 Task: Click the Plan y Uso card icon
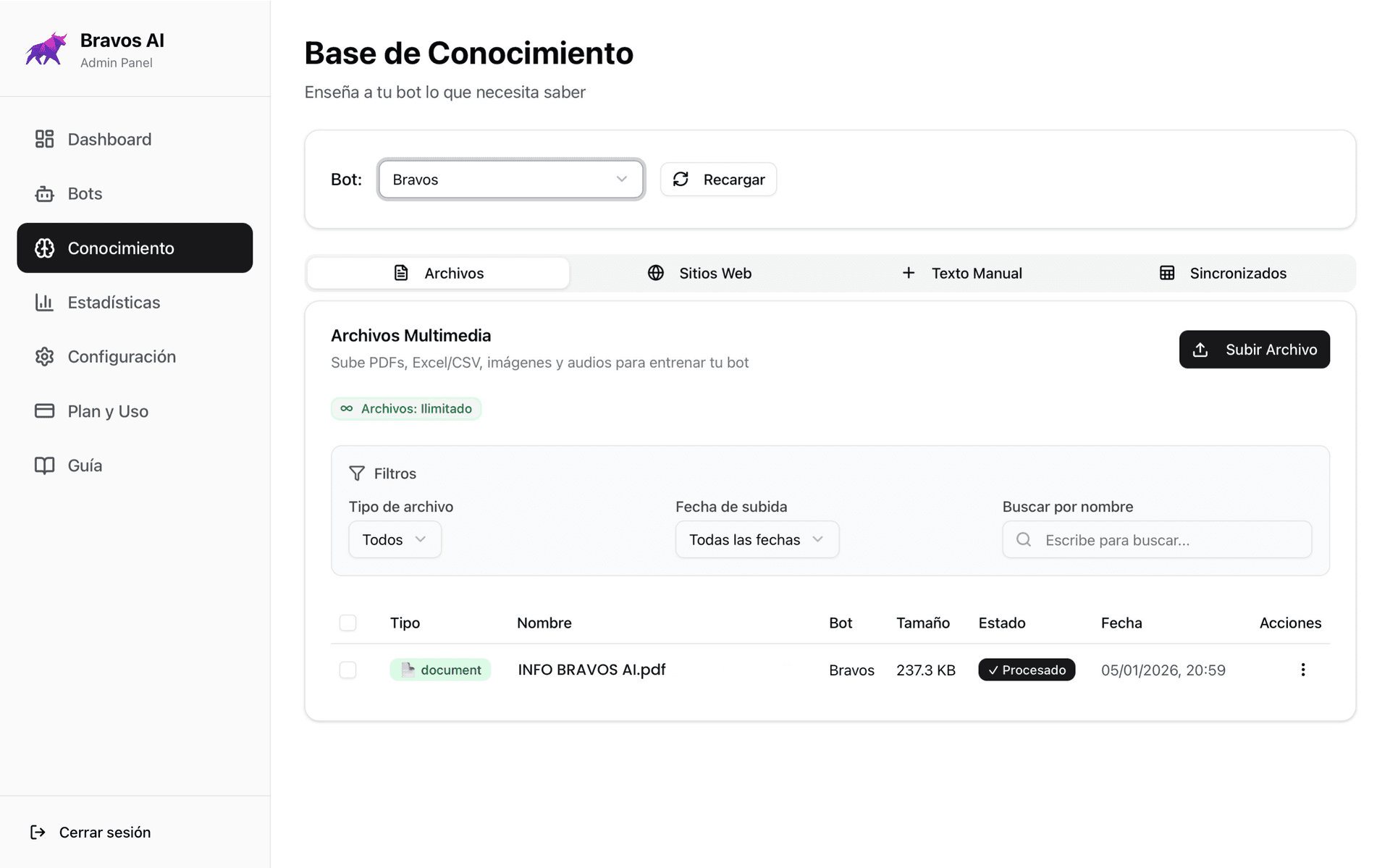(x=44, y=410)
